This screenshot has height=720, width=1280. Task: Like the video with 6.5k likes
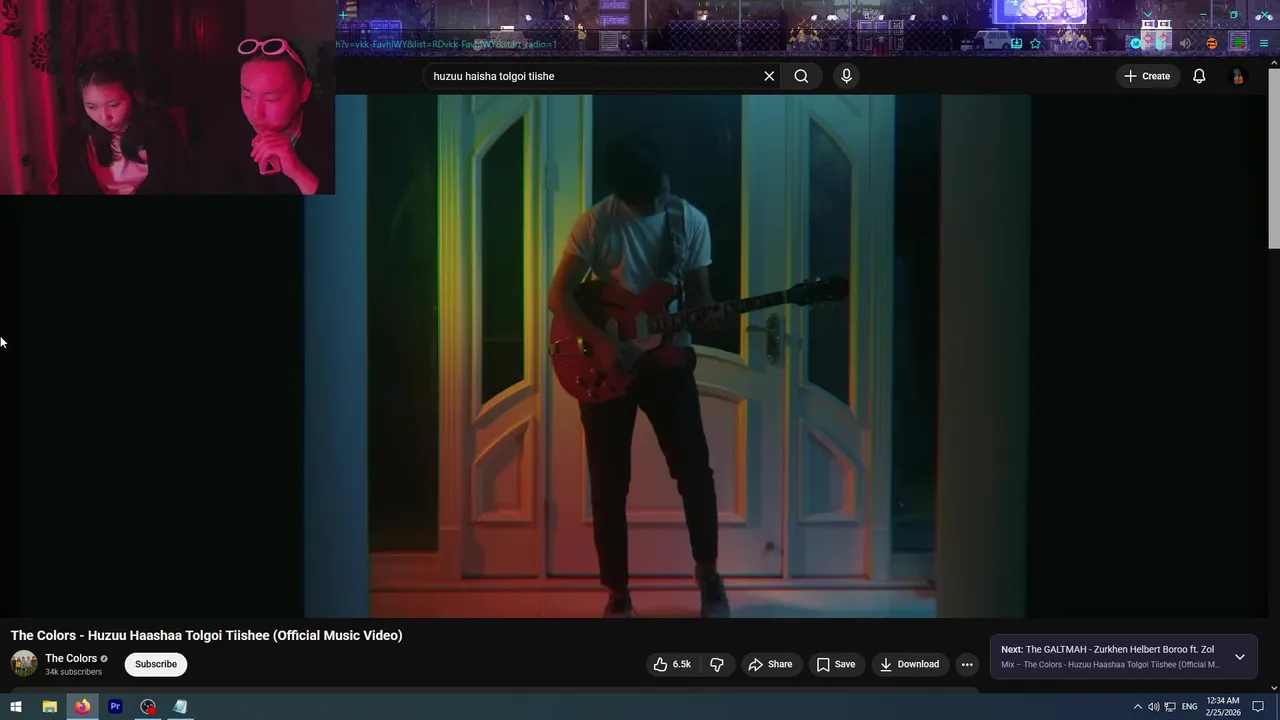(x=673, y=664)
